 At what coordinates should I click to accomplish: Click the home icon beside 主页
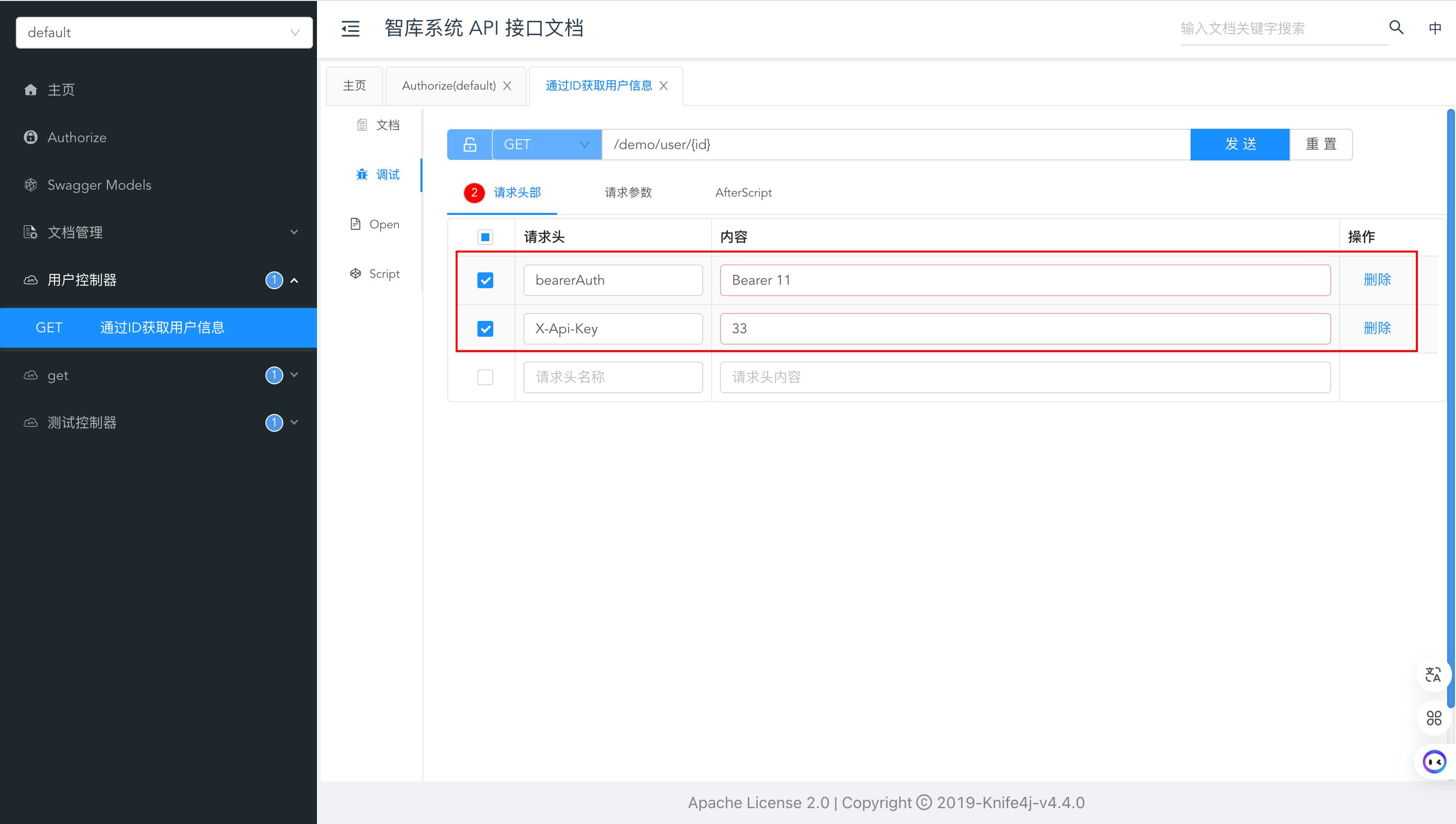pyautogui.click(x=31, y=90)
